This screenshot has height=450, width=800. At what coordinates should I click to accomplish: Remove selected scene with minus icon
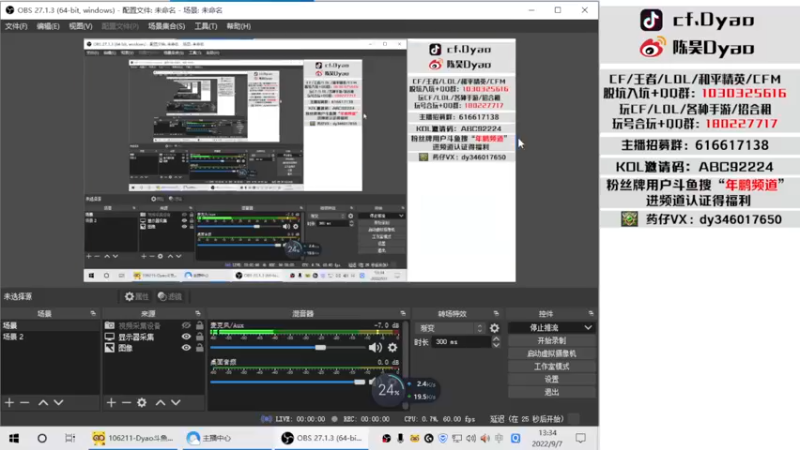click(x=24, y=403)
